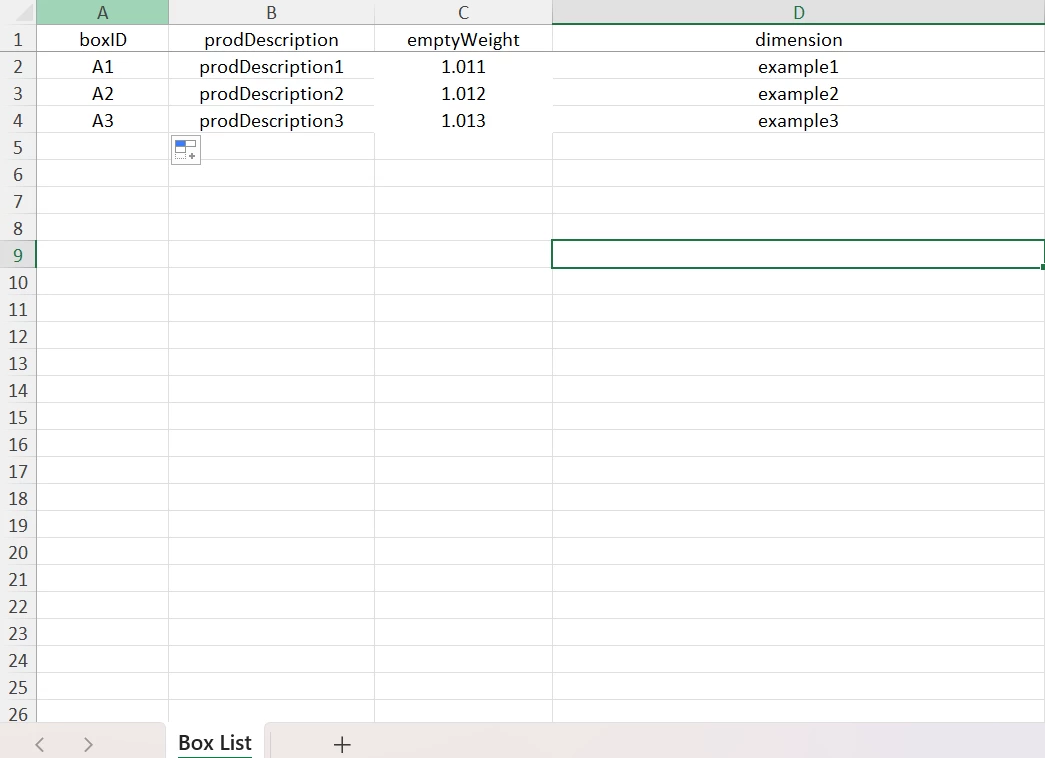Screen dimensions: 1045x758
Task: Select the cell containing 1.013
Action: (x=463, y=121)
